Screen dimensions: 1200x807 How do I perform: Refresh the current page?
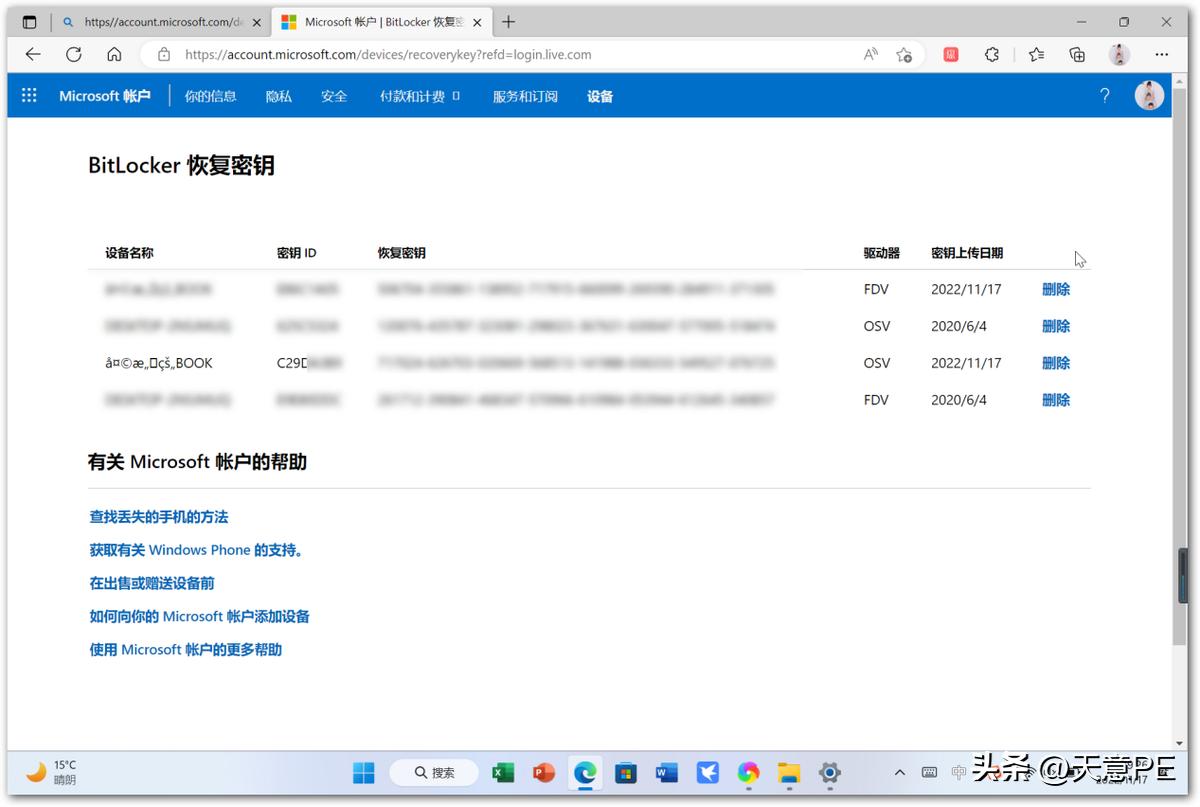tap(73, 54)
